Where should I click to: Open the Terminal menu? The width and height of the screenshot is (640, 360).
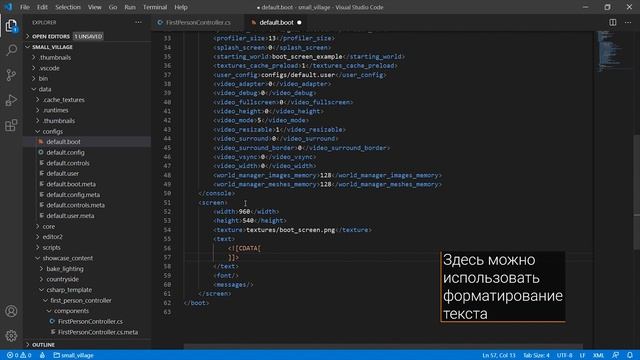point(155,7)
